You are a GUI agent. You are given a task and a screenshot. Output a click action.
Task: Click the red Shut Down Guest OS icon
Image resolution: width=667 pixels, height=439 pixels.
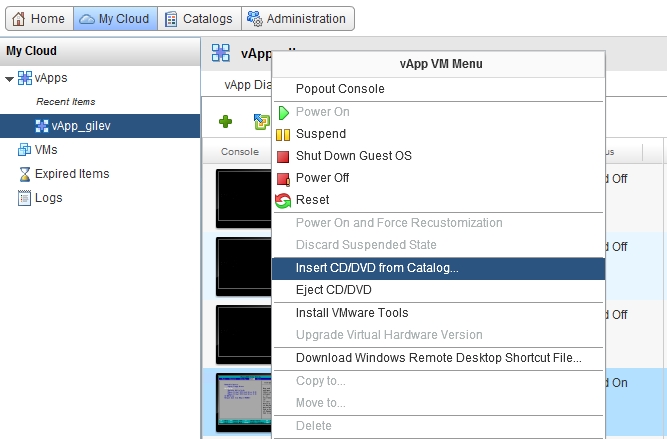pos(283,157)
